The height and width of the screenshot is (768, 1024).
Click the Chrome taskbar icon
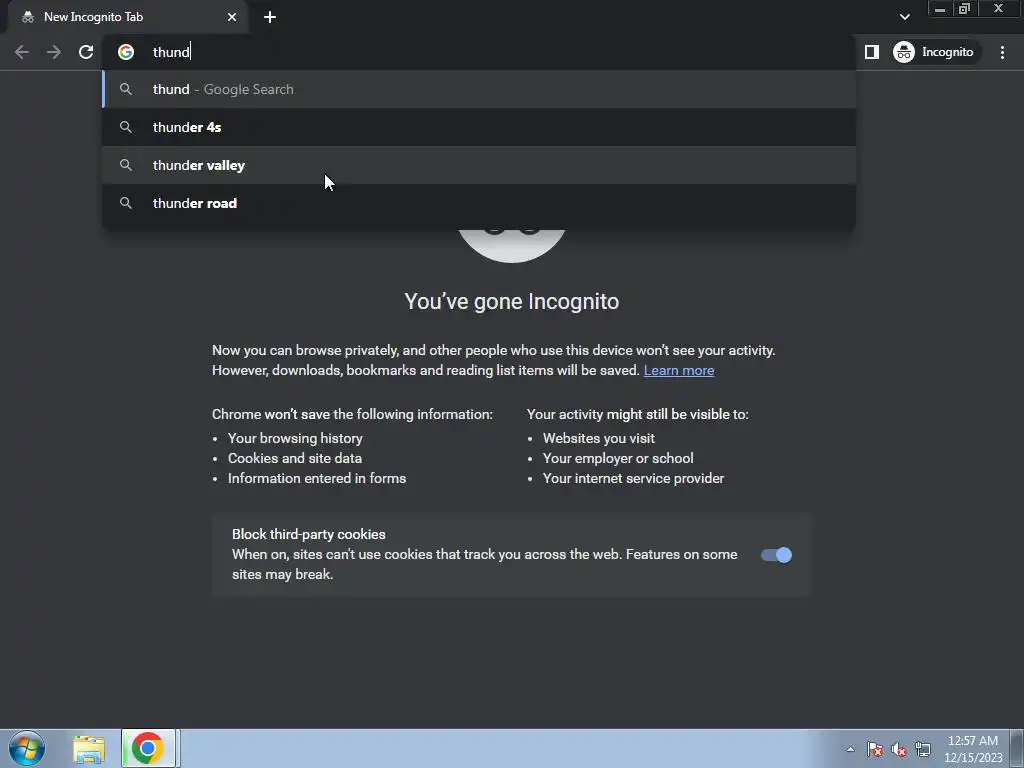(148, 748)
